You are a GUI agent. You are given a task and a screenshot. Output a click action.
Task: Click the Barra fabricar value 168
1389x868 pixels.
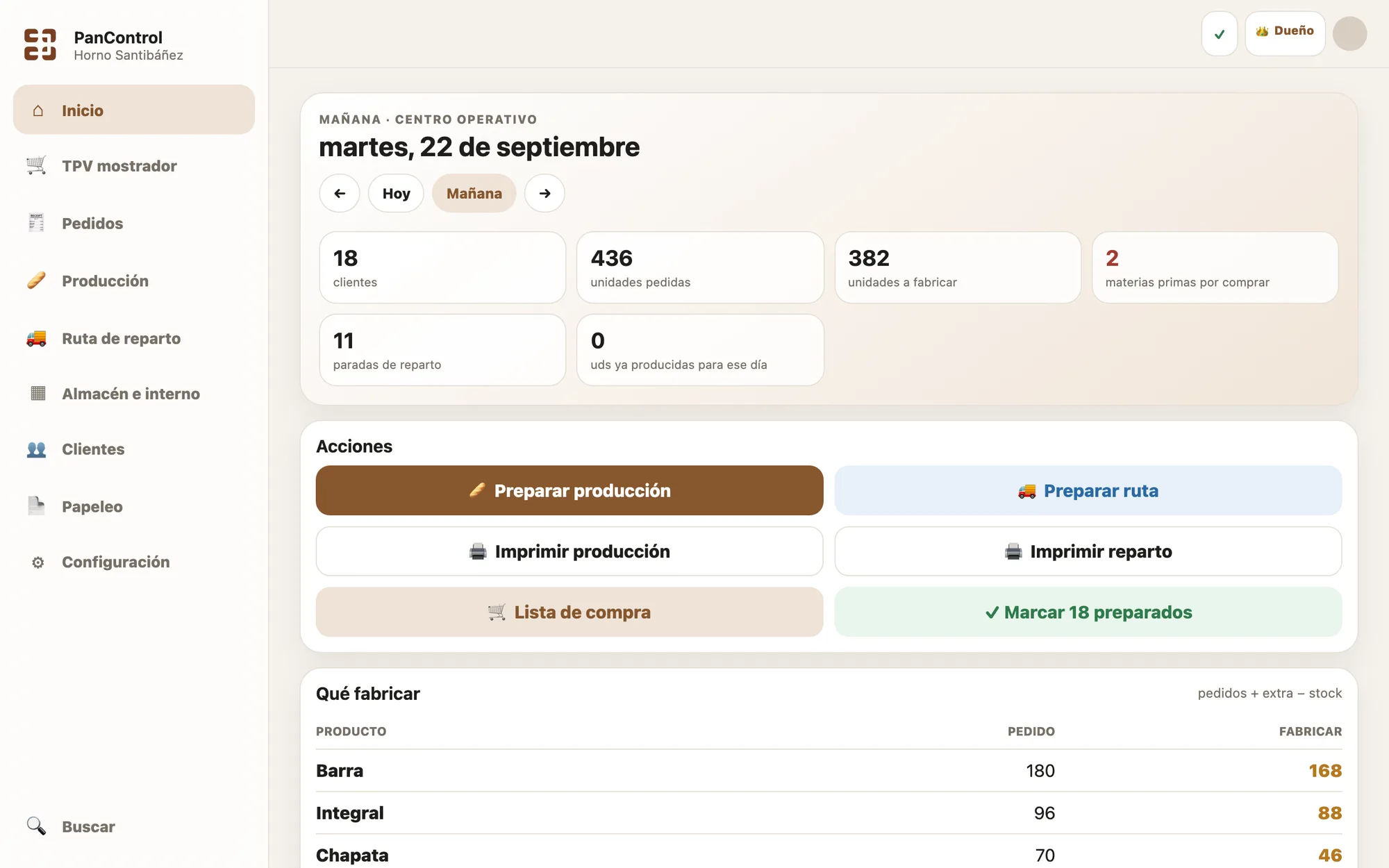point(1325,771)
